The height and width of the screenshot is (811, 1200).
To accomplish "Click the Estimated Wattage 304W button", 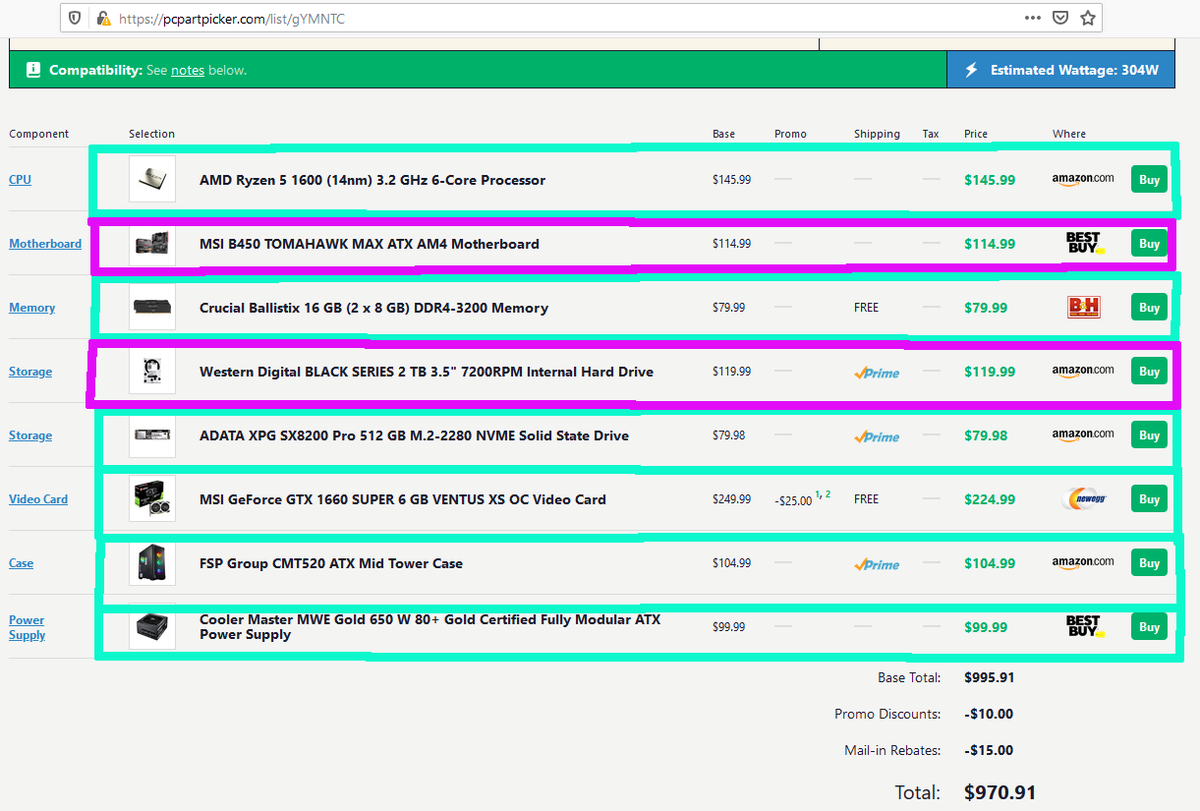I will click(x=1061, y=70).
